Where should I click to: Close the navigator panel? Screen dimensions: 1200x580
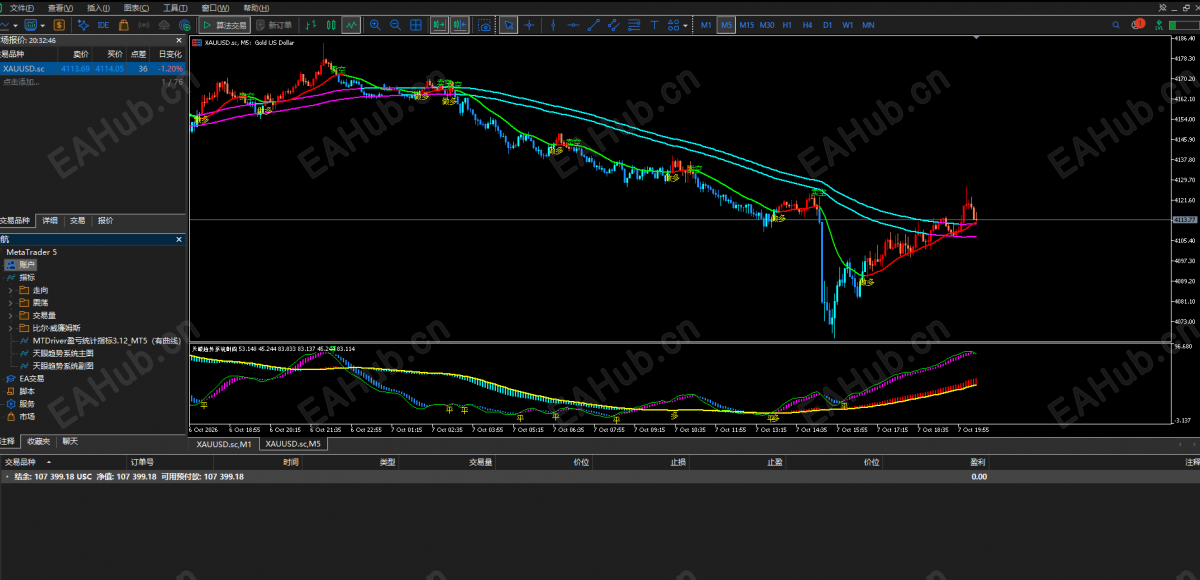tap(180, 239)
